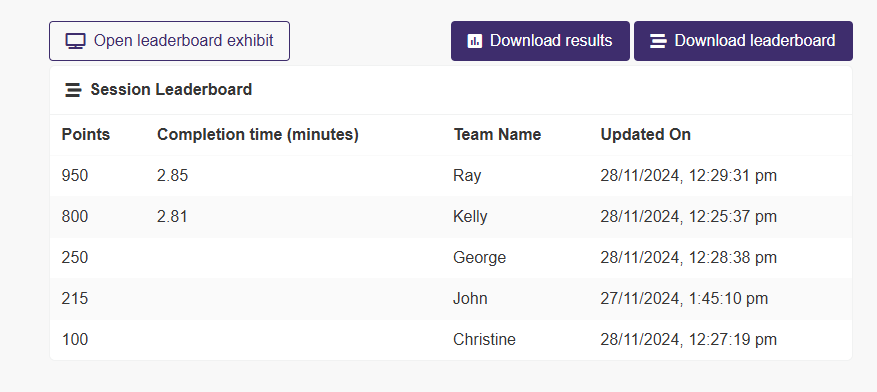This screenshot has width=877, height=392.
Task: Click the Updated On column header
Action: pyautogui.click(x=645, y=135)
